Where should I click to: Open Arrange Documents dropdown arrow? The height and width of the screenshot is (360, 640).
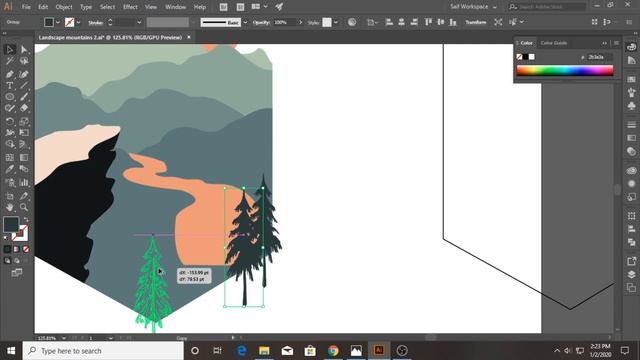(x=265, y=7)
